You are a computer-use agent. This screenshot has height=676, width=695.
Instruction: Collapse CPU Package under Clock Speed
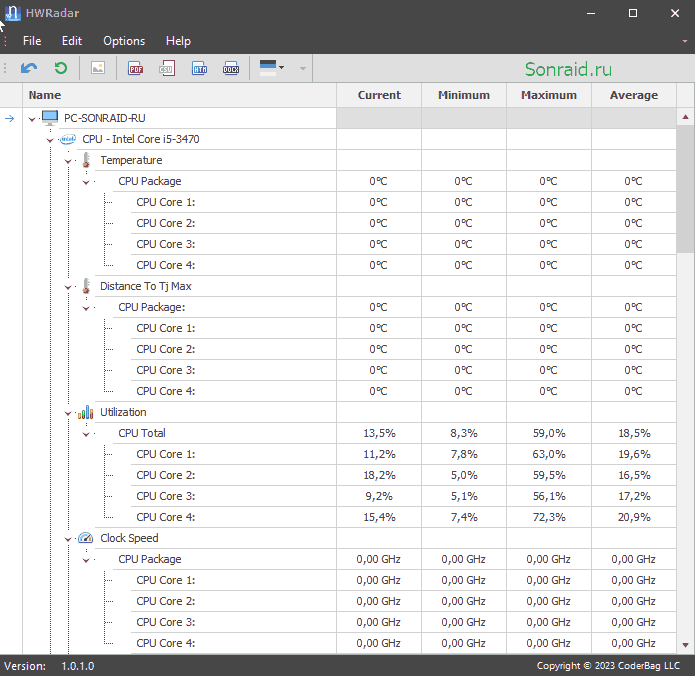pyautogui.click(x=86, y=560)
